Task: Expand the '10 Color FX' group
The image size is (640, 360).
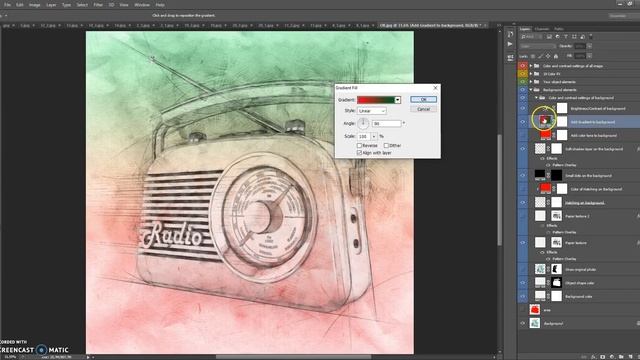Action: tap(531, 74)
